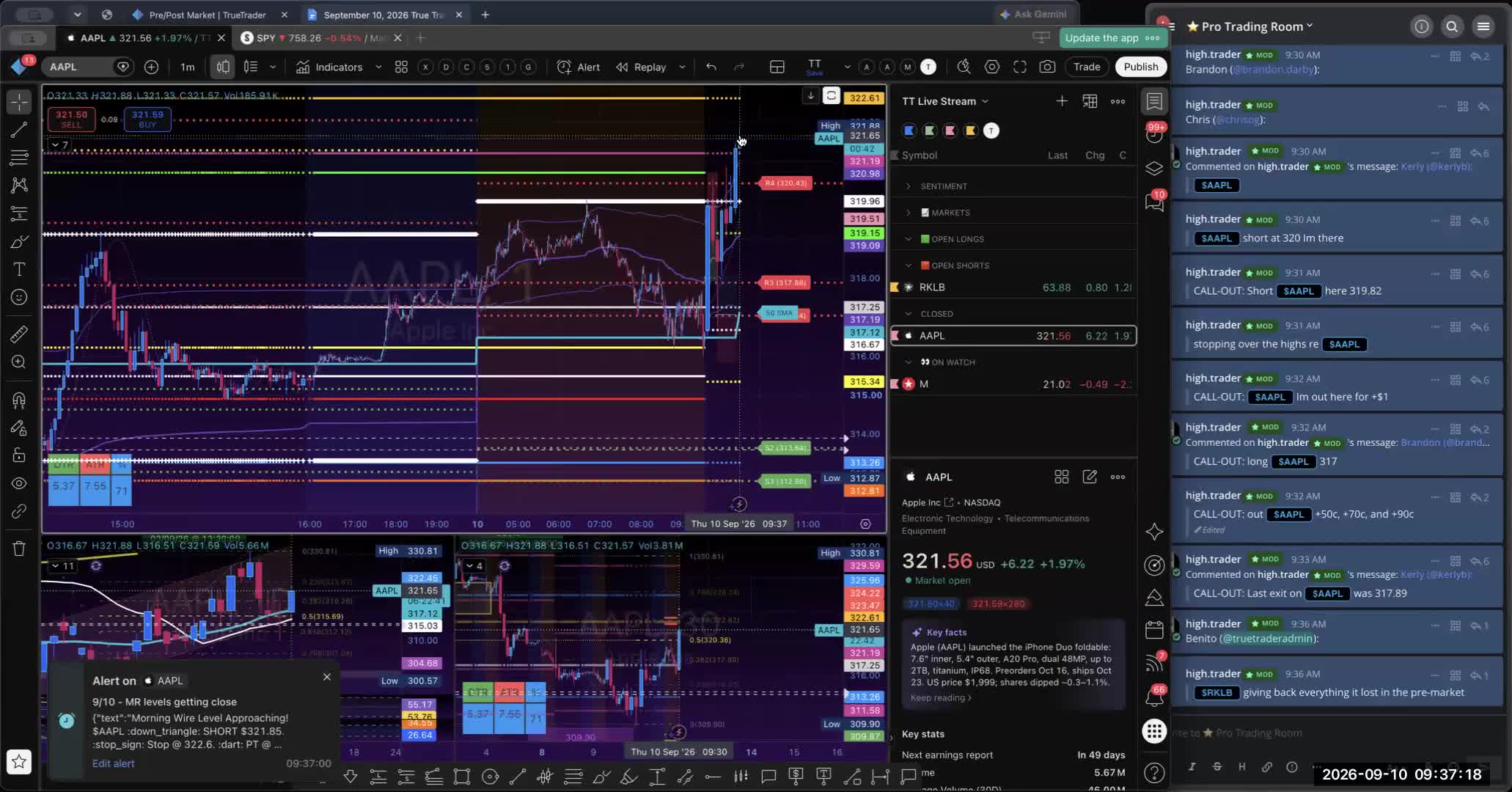Publish the chart idea

[1141, 67]
